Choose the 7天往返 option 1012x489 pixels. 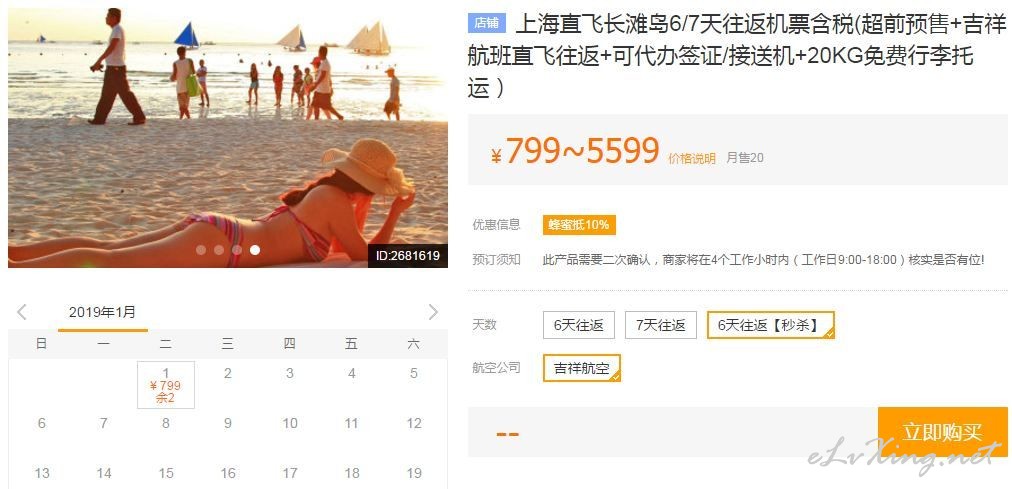point(661,325)
